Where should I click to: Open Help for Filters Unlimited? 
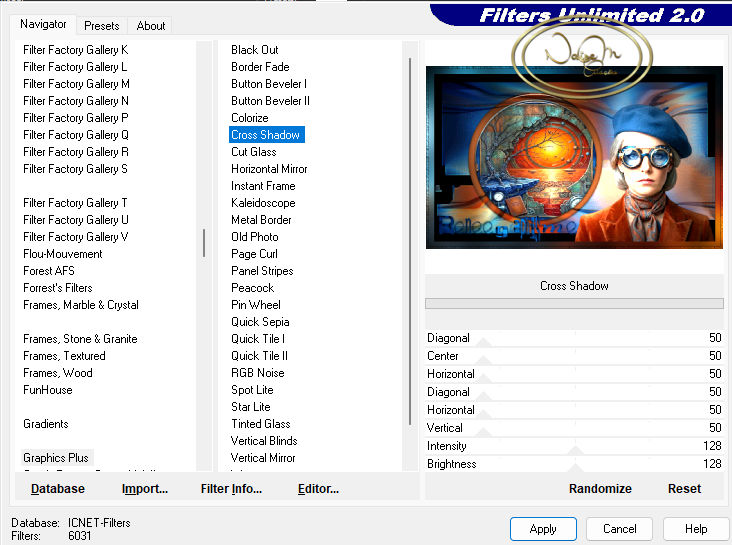tap(696, 529)
